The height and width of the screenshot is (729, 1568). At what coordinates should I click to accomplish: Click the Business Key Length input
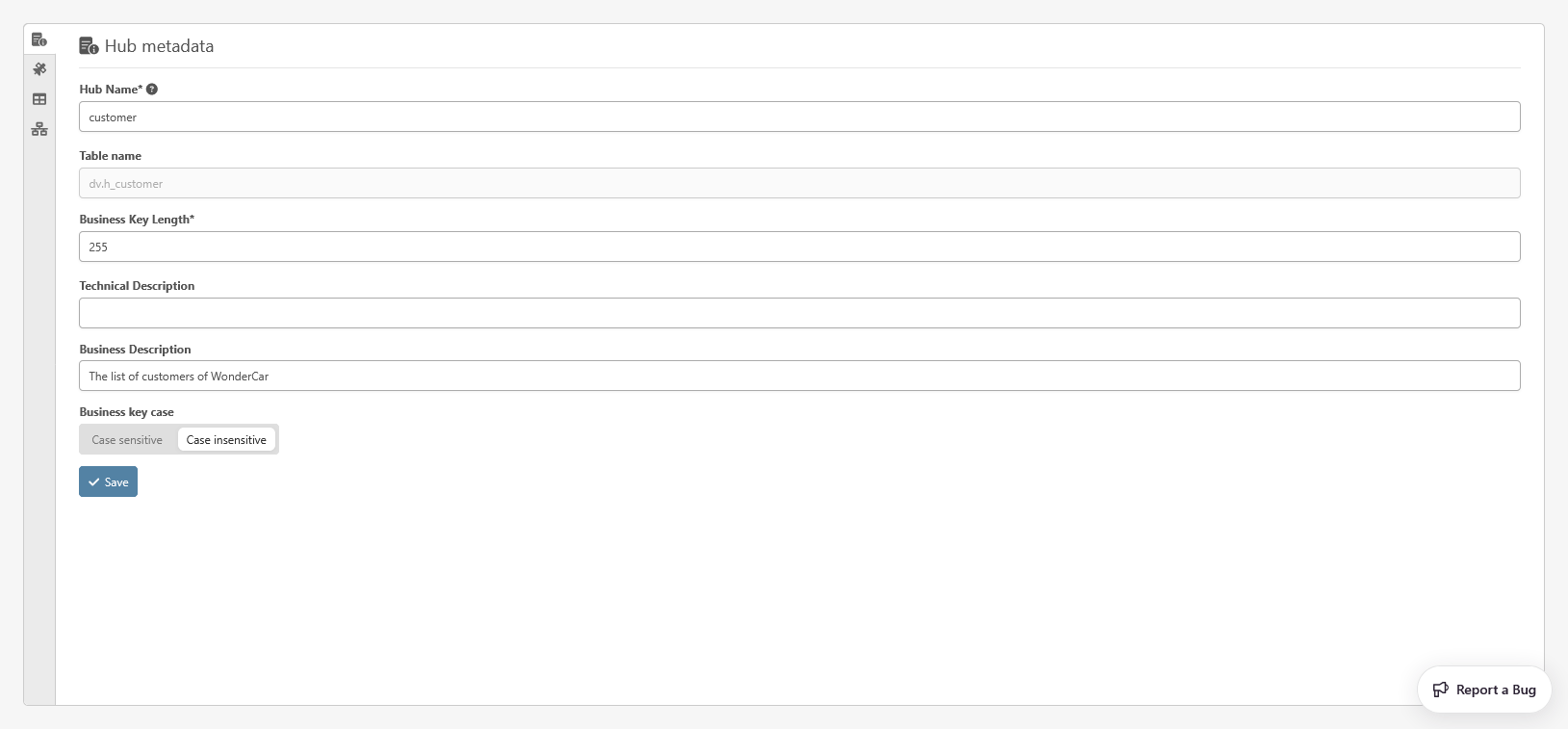(x=799, y=247)
